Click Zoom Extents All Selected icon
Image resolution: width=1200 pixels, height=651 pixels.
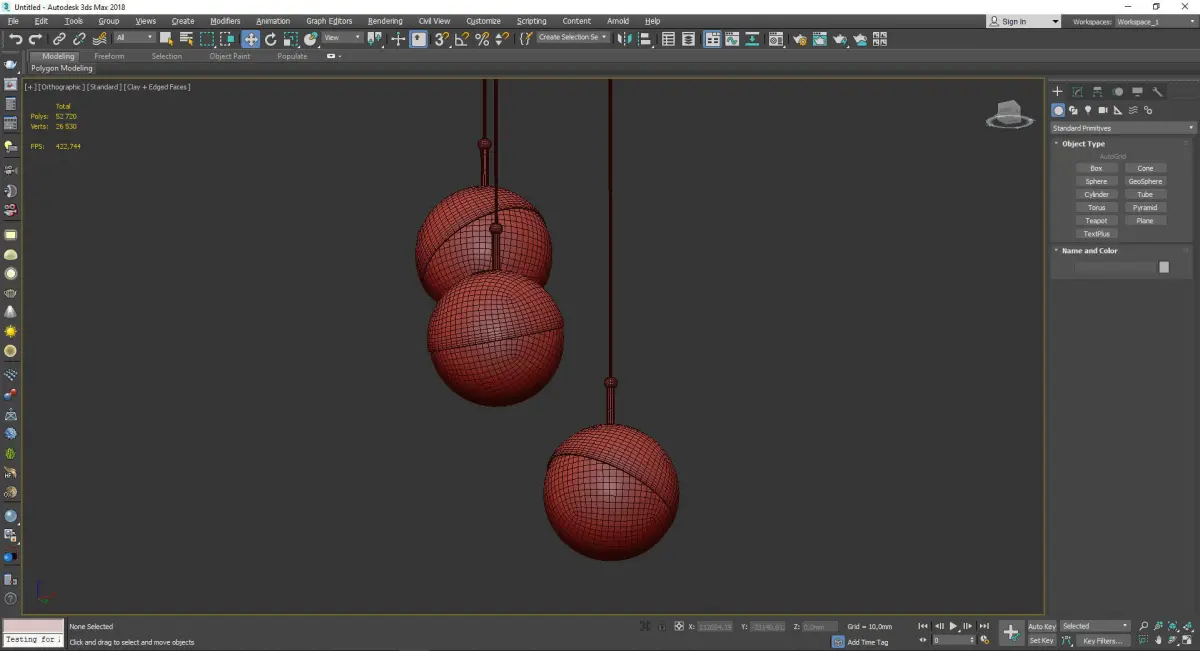(x=1187, y=626)
